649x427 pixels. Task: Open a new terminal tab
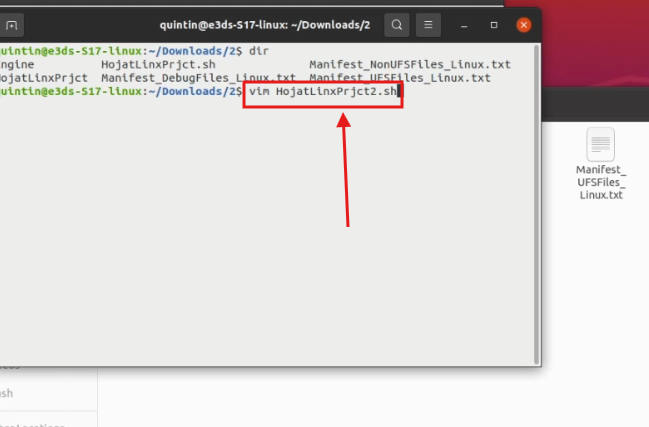(12, 25)
